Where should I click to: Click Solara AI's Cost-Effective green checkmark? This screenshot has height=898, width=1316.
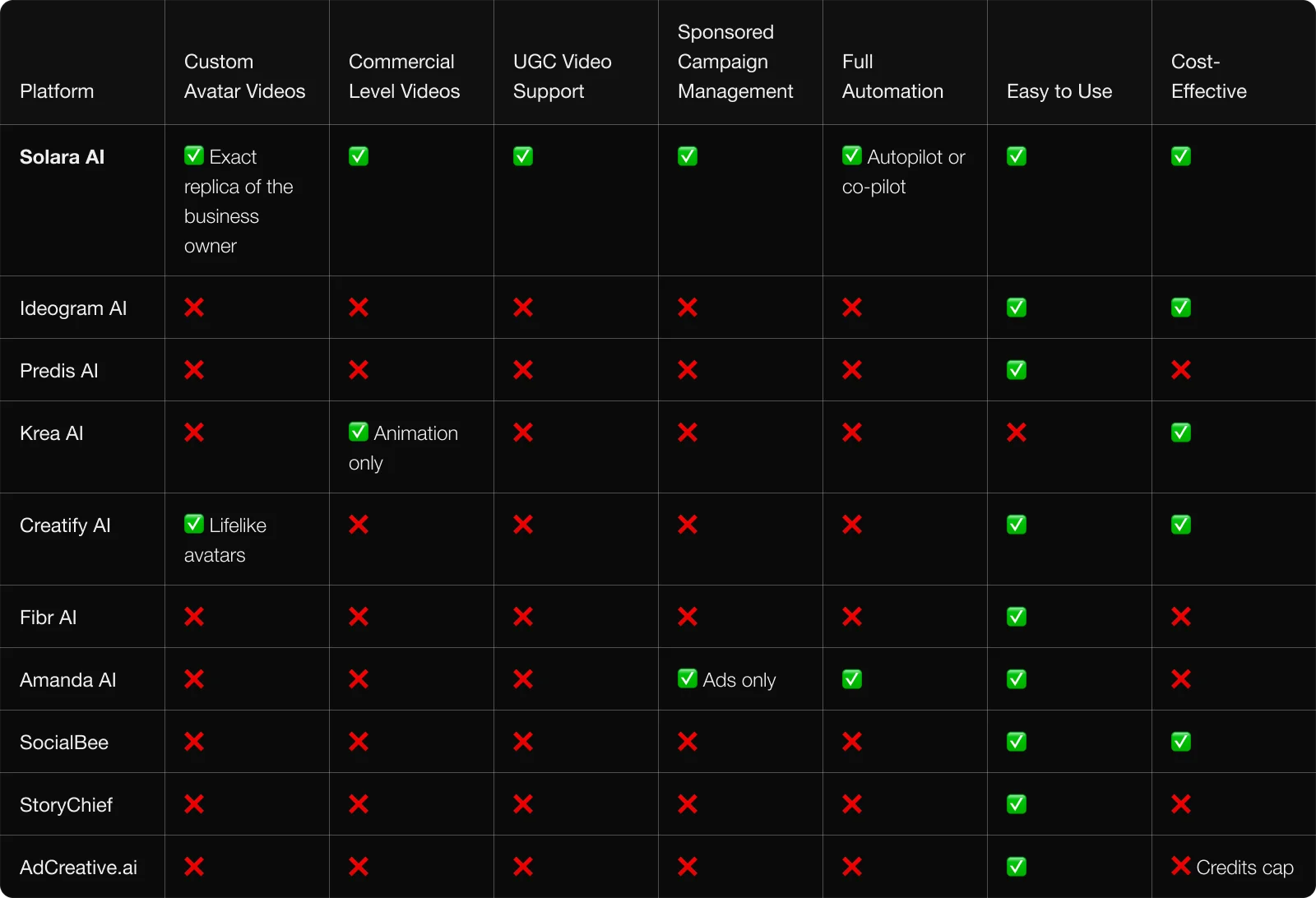click(x=1181, y=156)
